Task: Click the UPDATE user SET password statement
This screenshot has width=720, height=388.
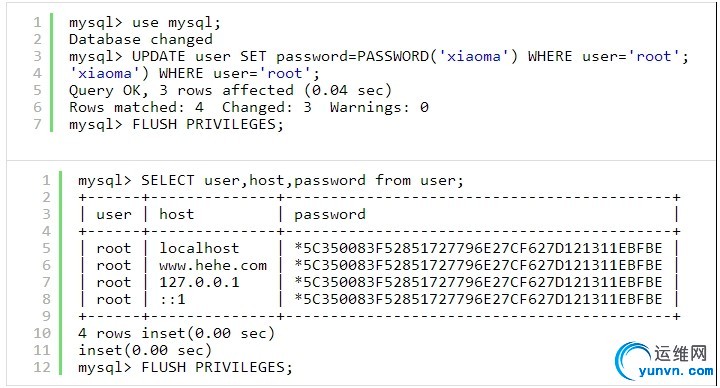Action: point(379,56)
